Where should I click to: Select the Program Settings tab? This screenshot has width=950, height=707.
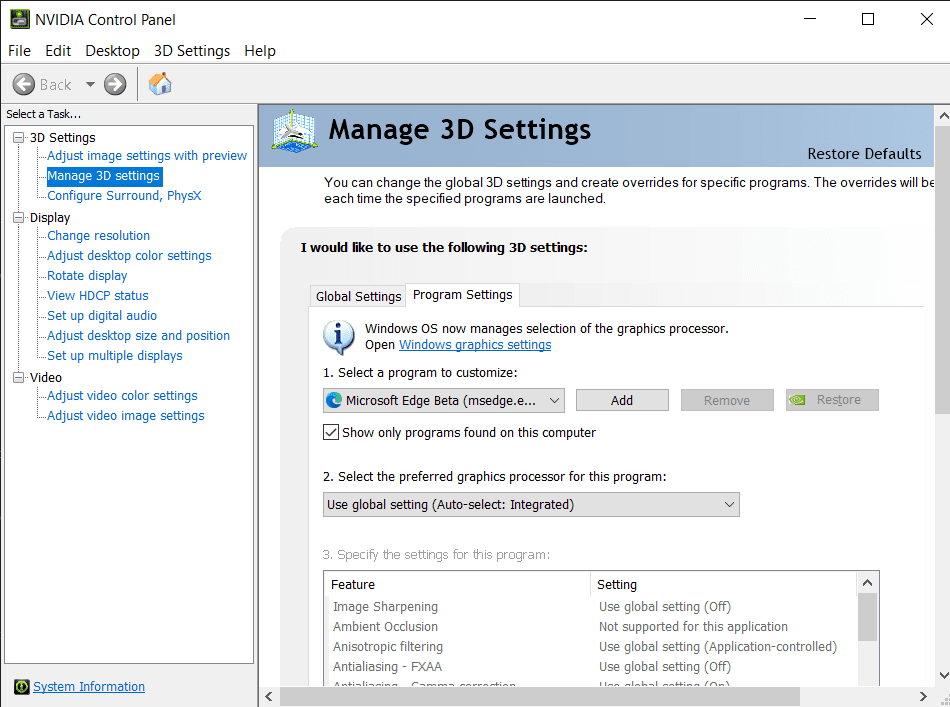point(462,294)
